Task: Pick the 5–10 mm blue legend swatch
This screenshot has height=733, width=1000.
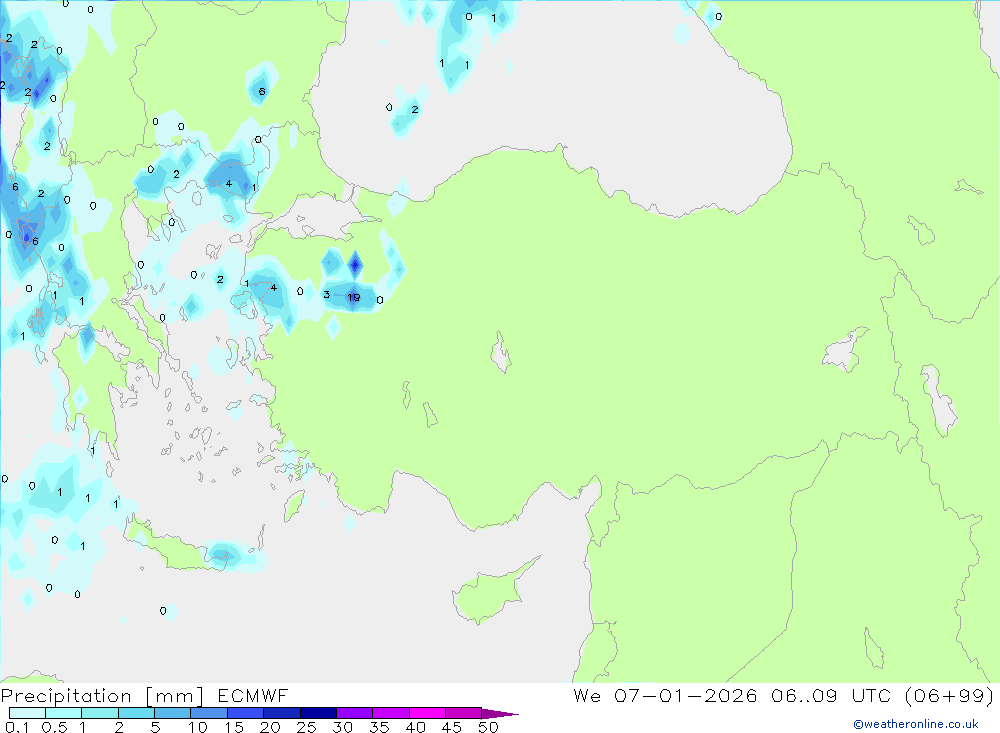Action: click(172, 713)
